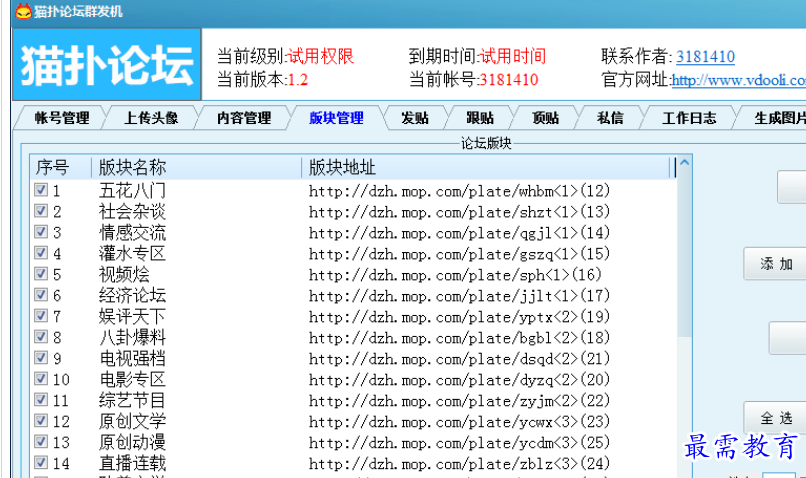The height and width of the screenshot is (478, 806).
Task: Select the 原创文学 board name
Action: pos(132,421)
